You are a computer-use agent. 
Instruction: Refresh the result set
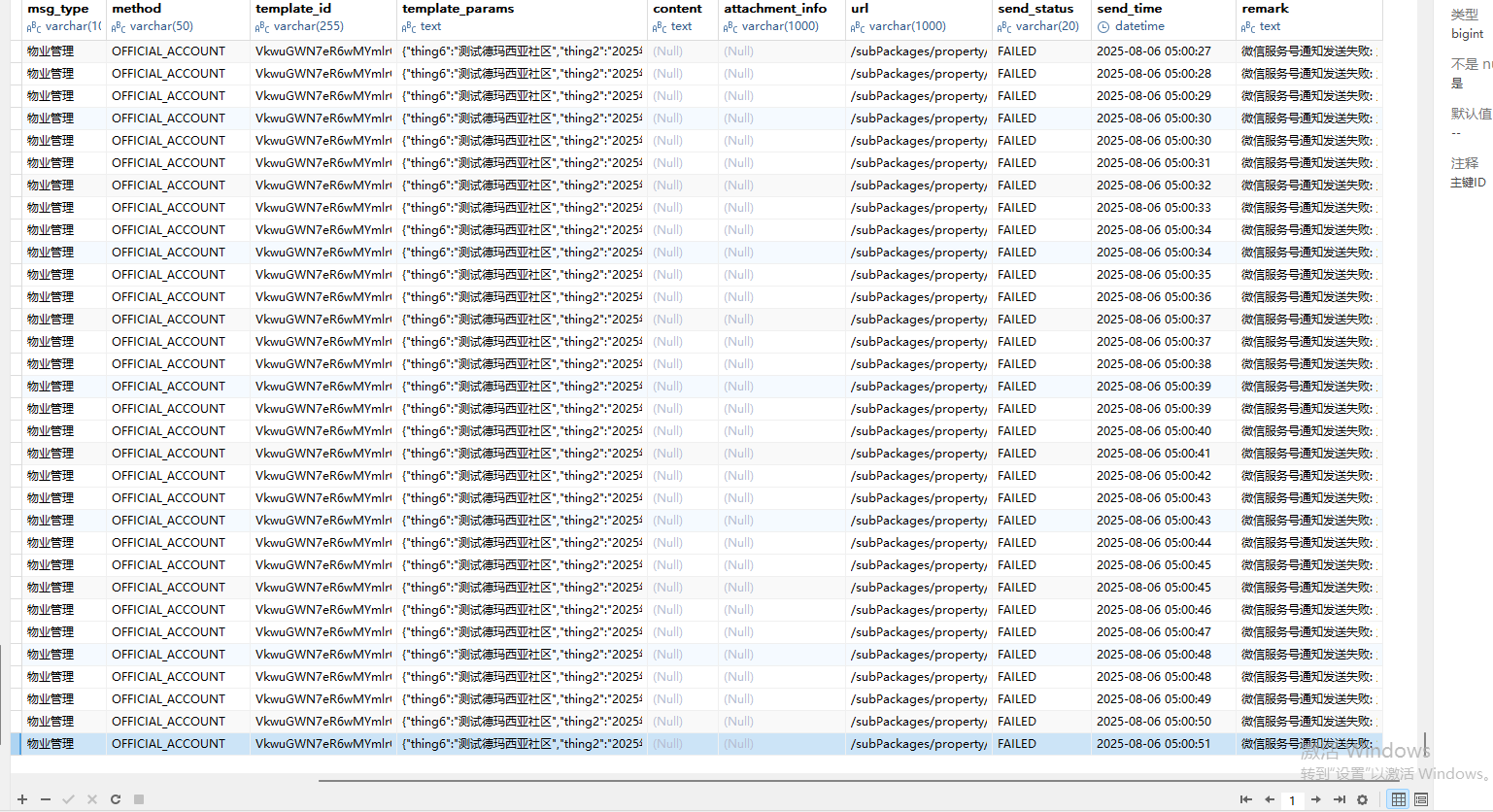pos(115,799)
